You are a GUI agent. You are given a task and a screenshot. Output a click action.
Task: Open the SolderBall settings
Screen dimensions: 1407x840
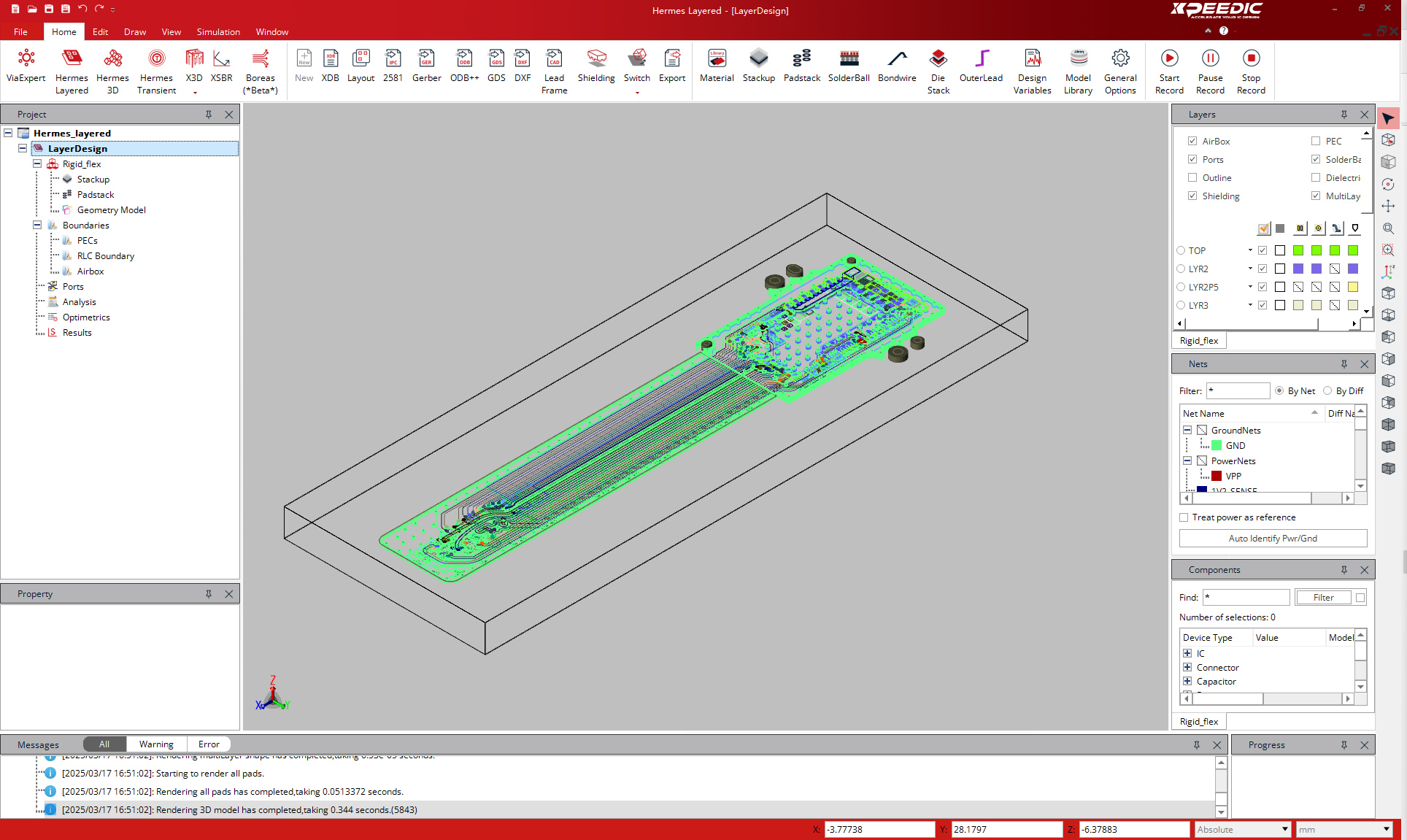tap(849, 66)
